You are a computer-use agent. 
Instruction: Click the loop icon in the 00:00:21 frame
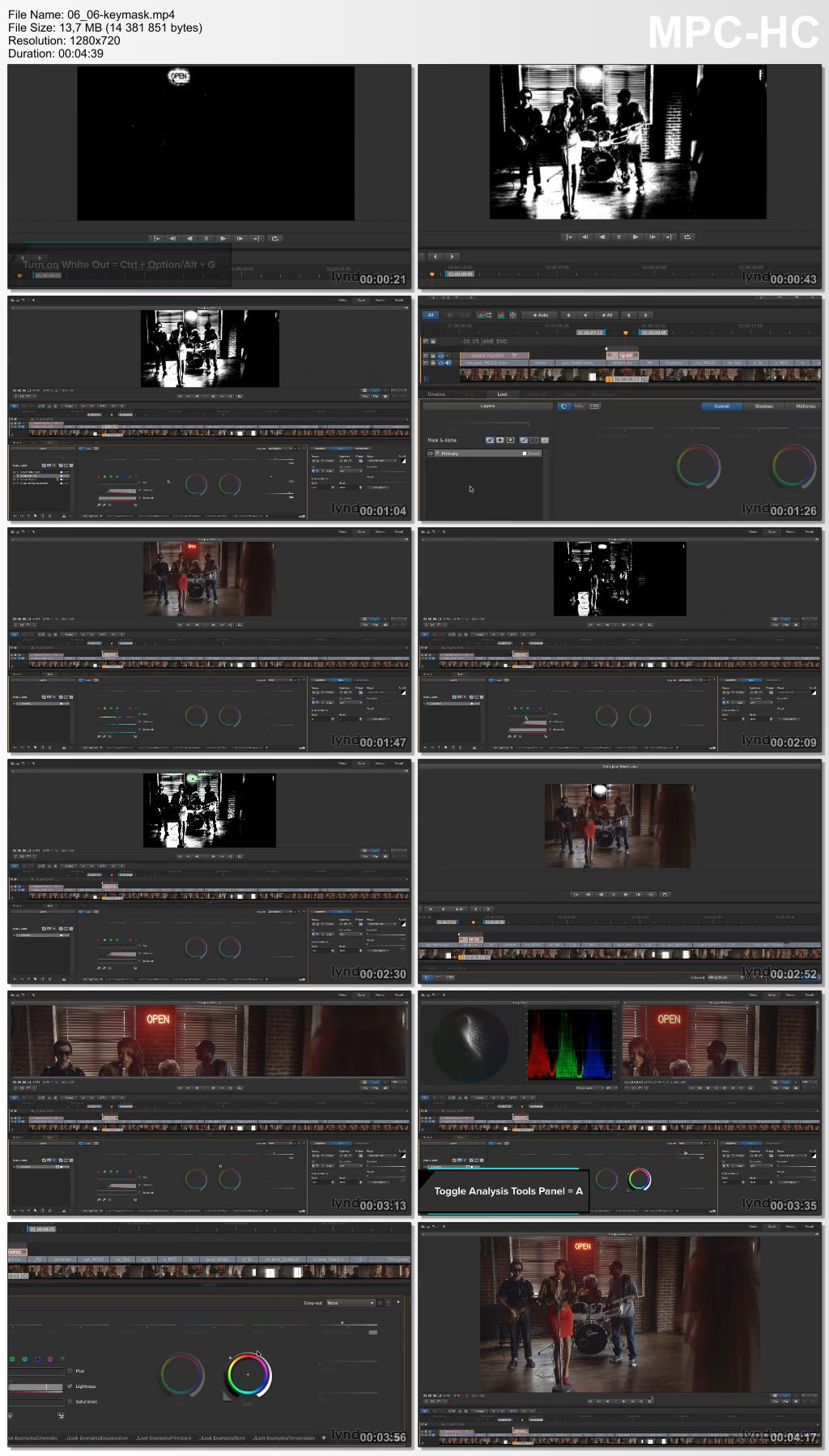275,238
